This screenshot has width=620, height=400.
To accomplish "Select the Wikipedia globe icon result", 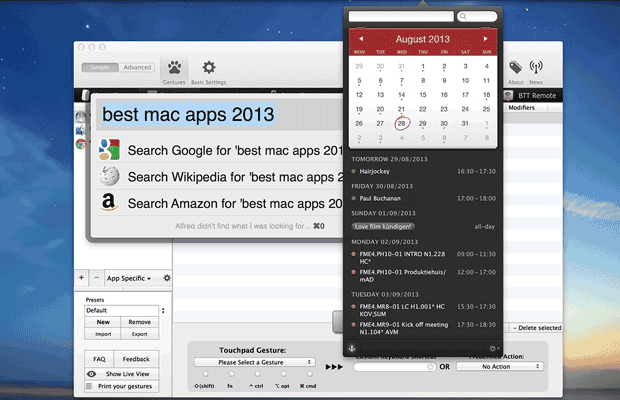I will [x=109, y=176].
